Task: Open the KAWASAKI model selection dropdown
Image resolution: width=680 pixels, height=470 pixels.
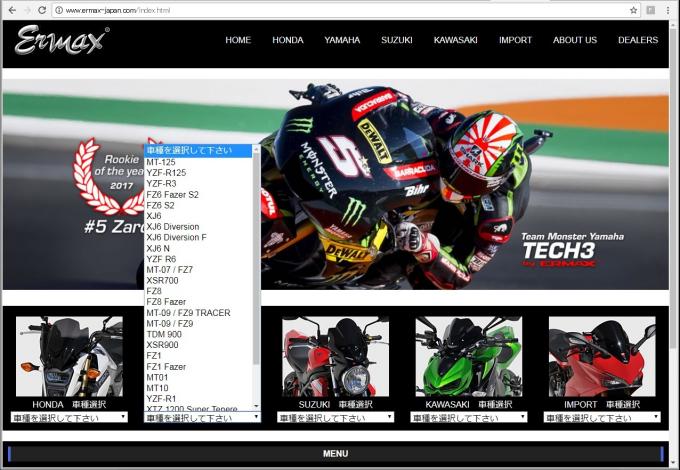Action: coord(468,417)
